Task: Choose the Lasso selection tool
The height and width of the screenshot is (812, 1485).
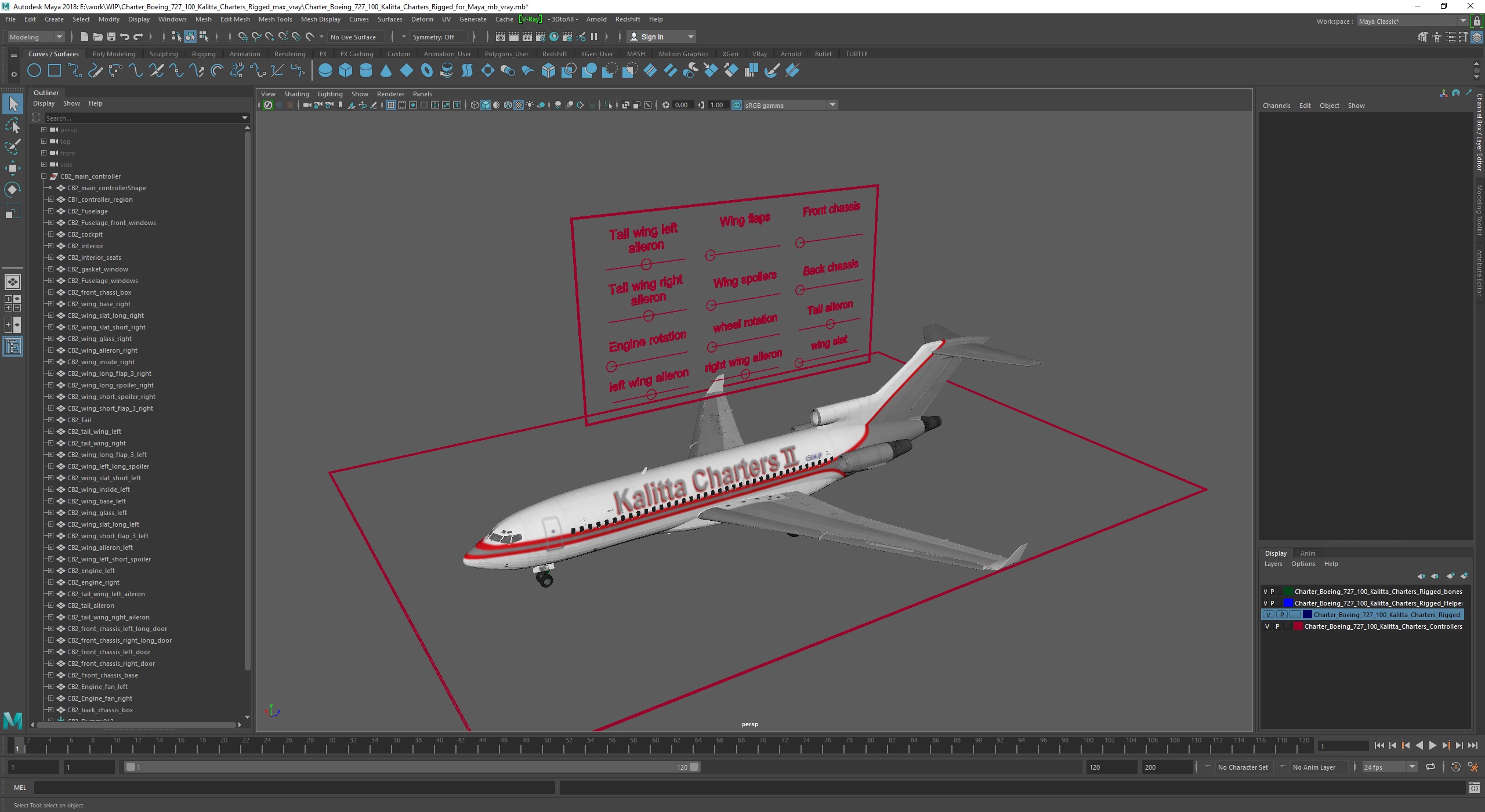Action: 13,125
